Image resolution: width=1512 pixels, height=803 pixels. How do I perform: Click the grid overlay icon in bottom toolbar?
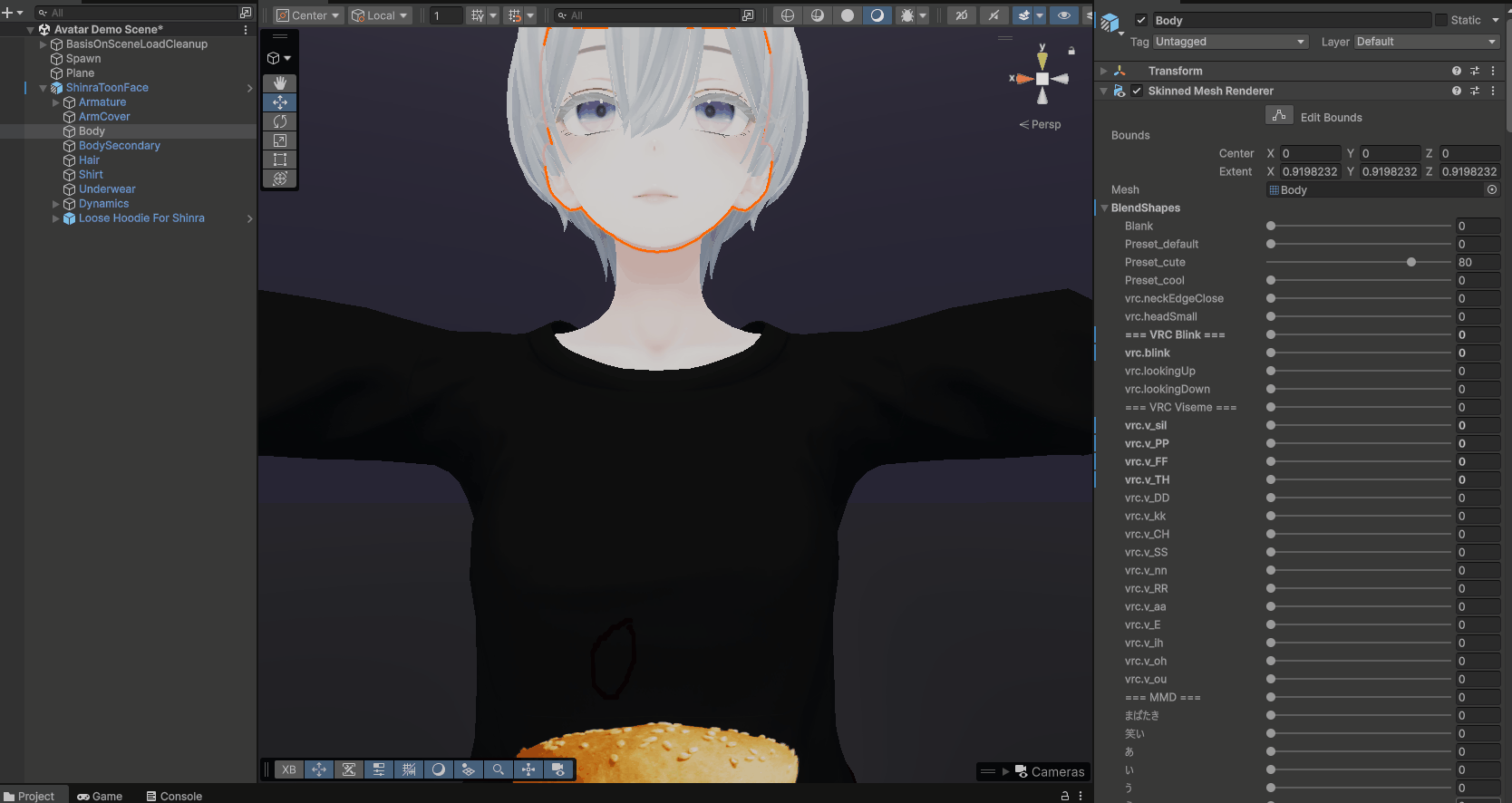(x=409, y=769)
